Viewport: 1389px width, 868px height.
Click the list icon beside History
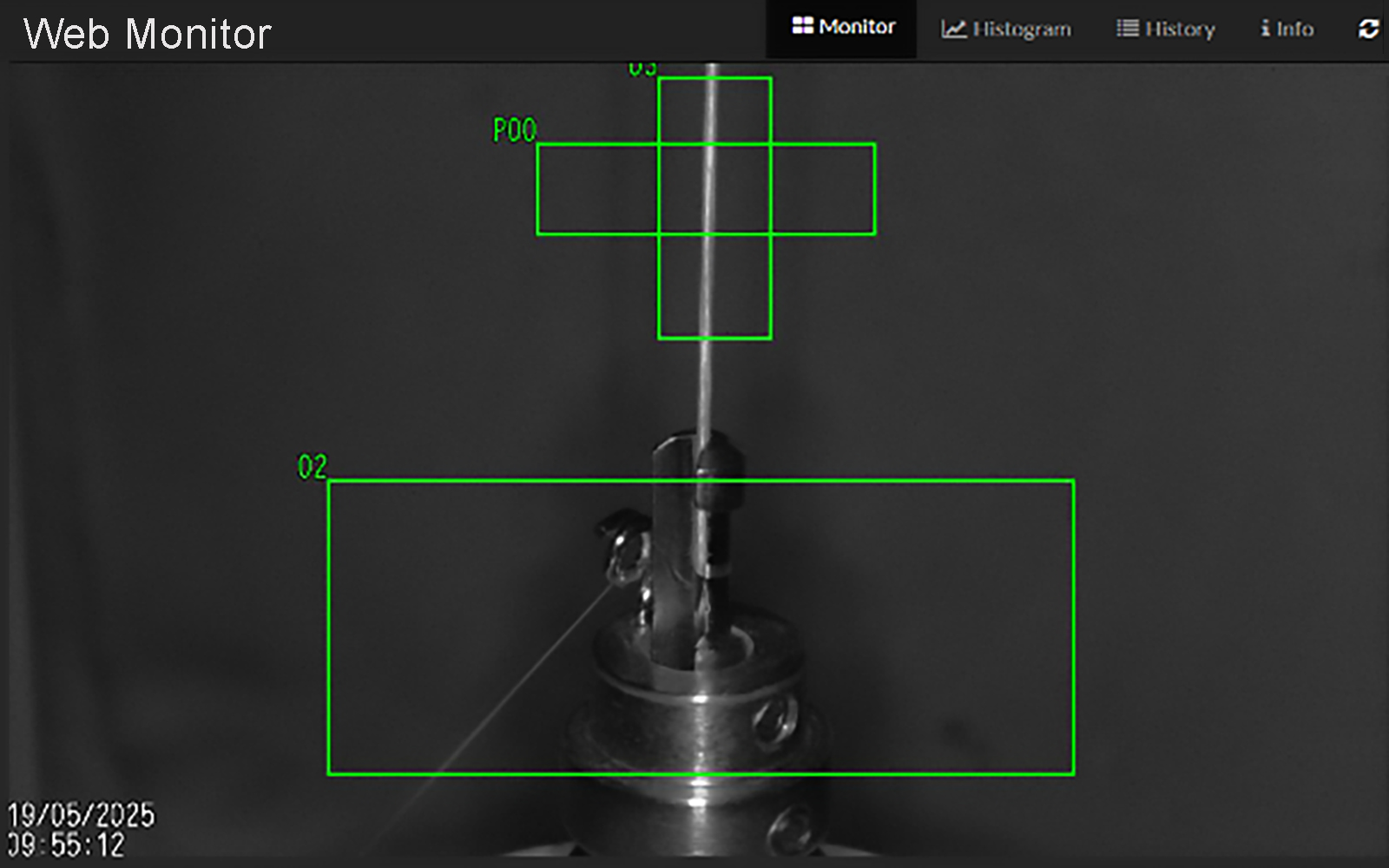click(1127, 29)
